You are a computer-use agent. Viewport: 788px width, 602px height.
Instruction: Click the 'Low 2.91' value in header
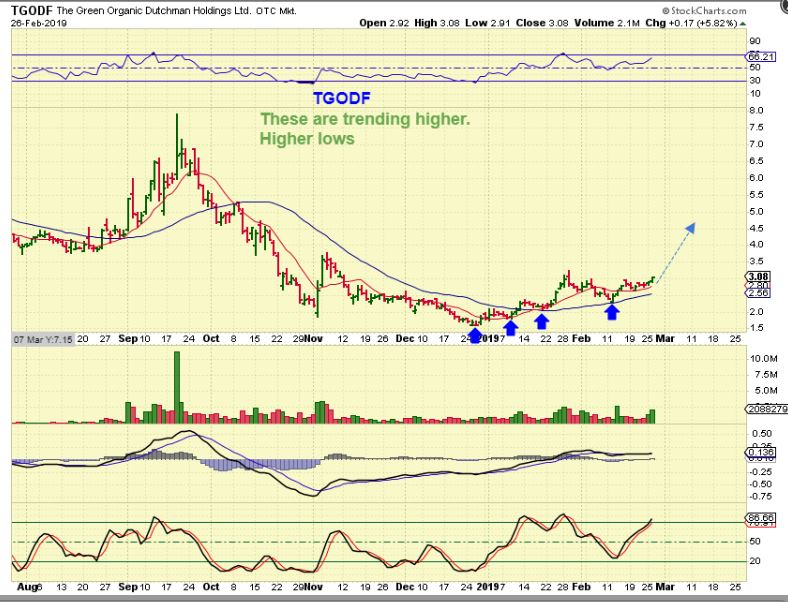(487, 23)
